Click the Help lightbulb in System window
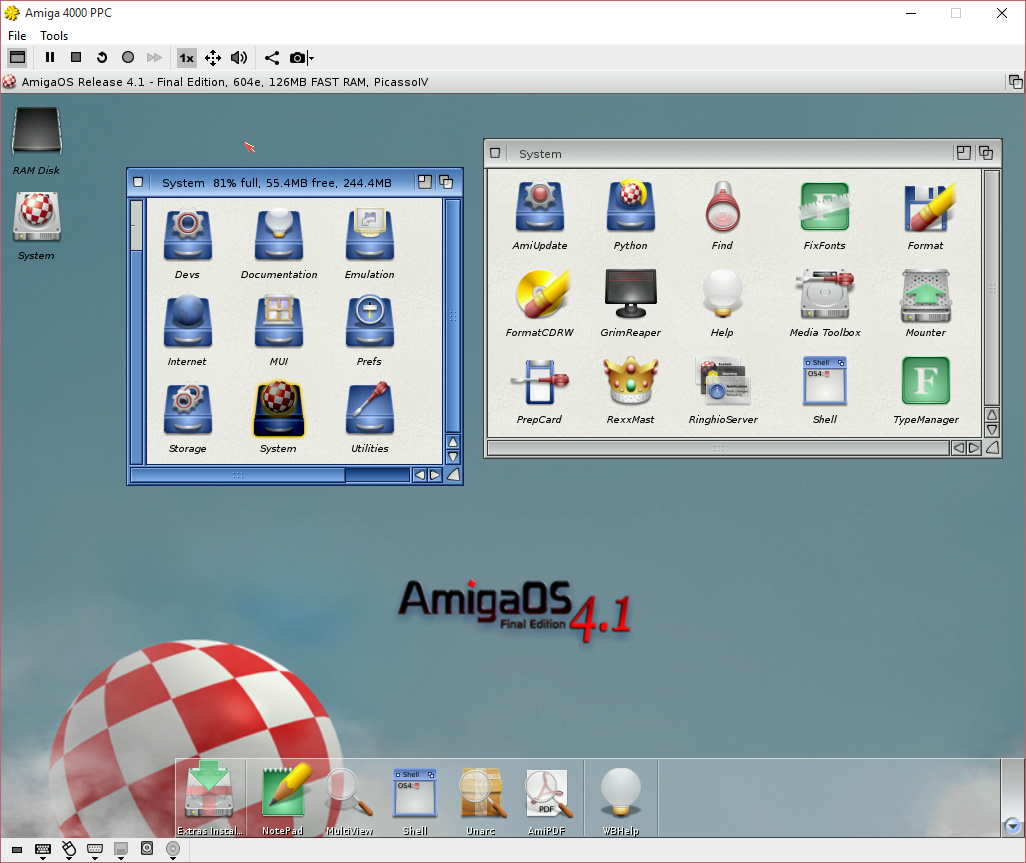The width and height of the screenshot is (1026, 863). 722,294
